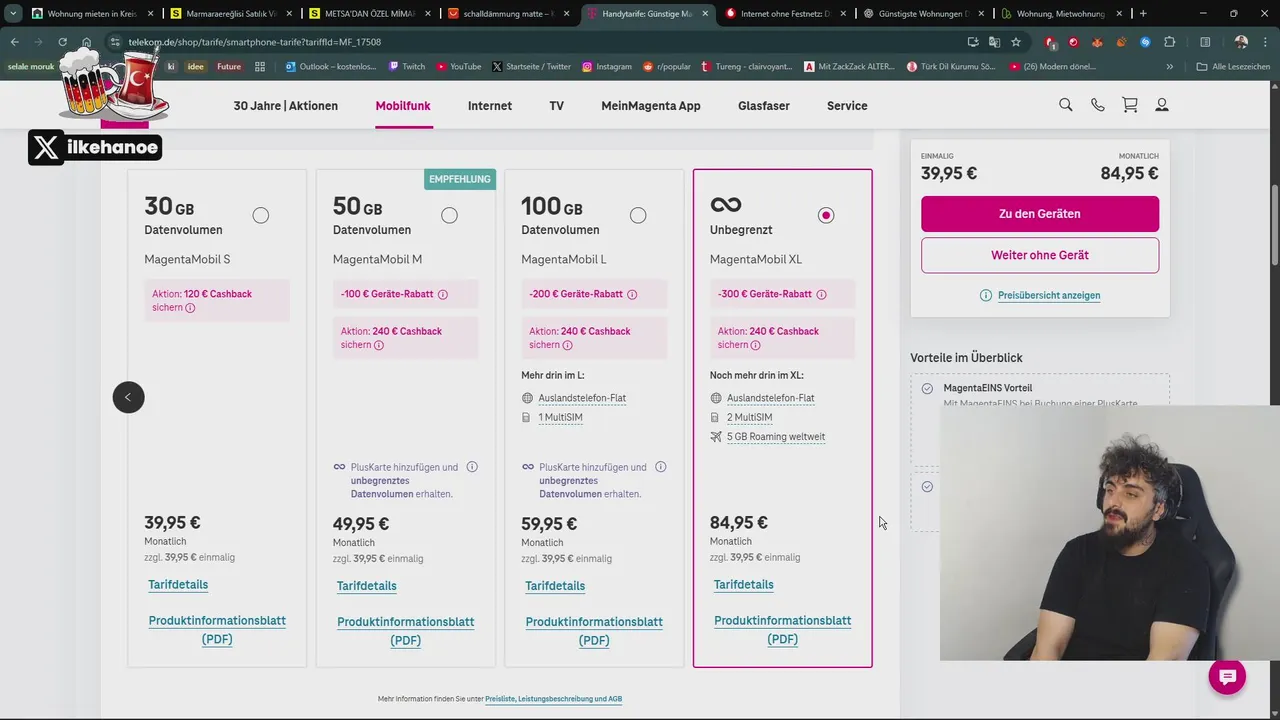Open the search magnifier icon in Telekom header

[x=1066, y=105]
